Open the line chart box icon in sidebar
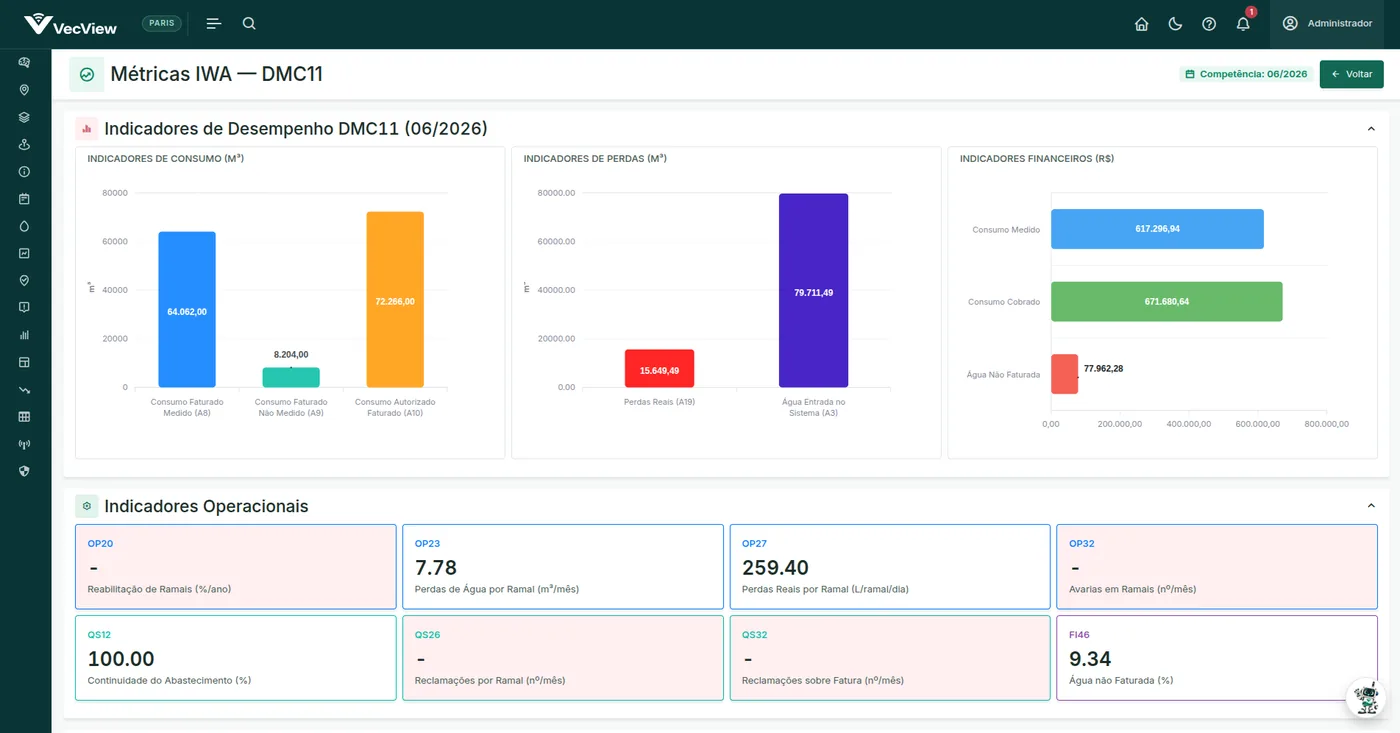This screenshot has width=1400, height=733. pos(24,253)
